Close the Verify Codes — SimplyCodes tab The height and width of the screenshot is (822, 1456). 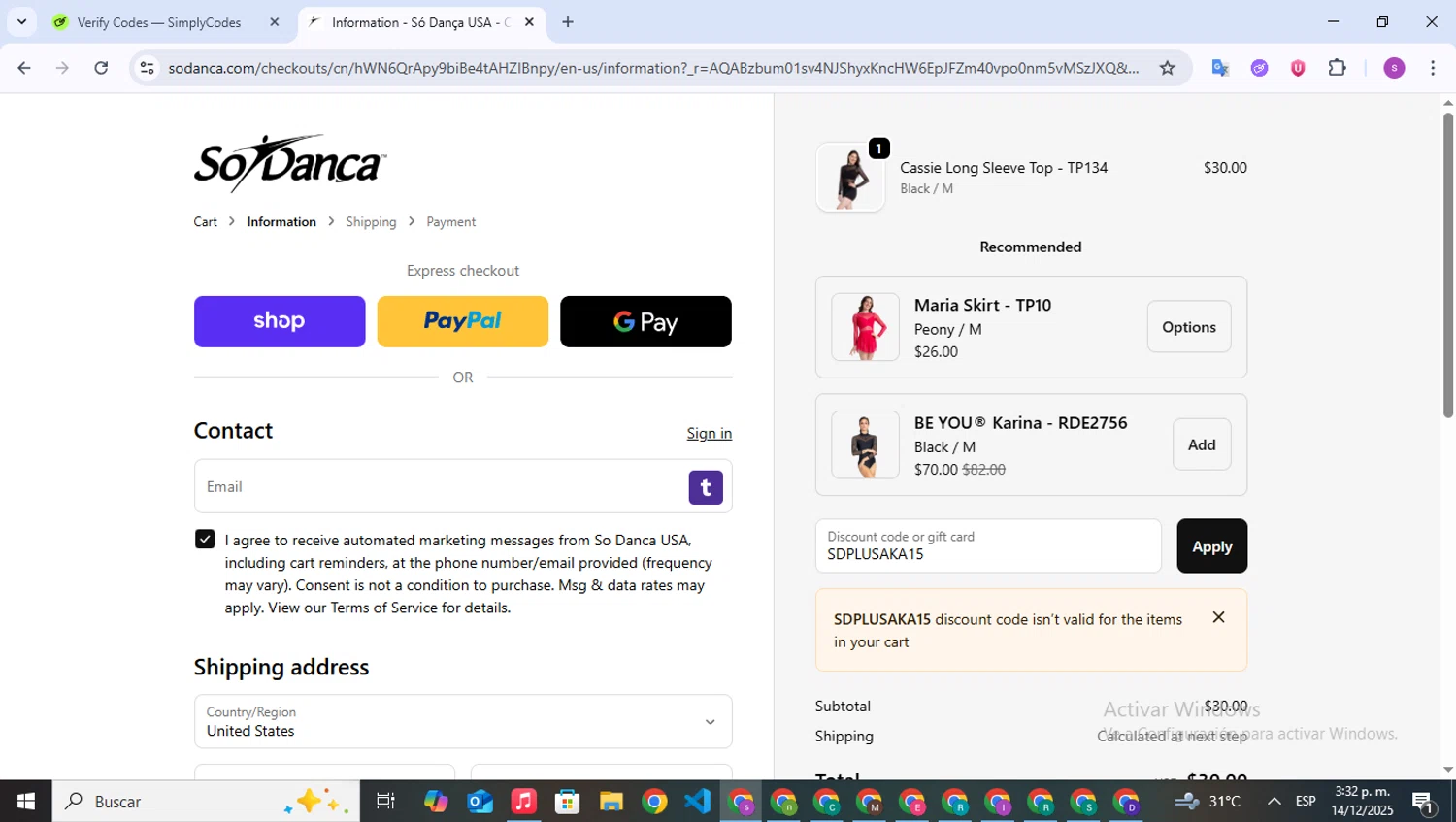click(x=275, y=21)
